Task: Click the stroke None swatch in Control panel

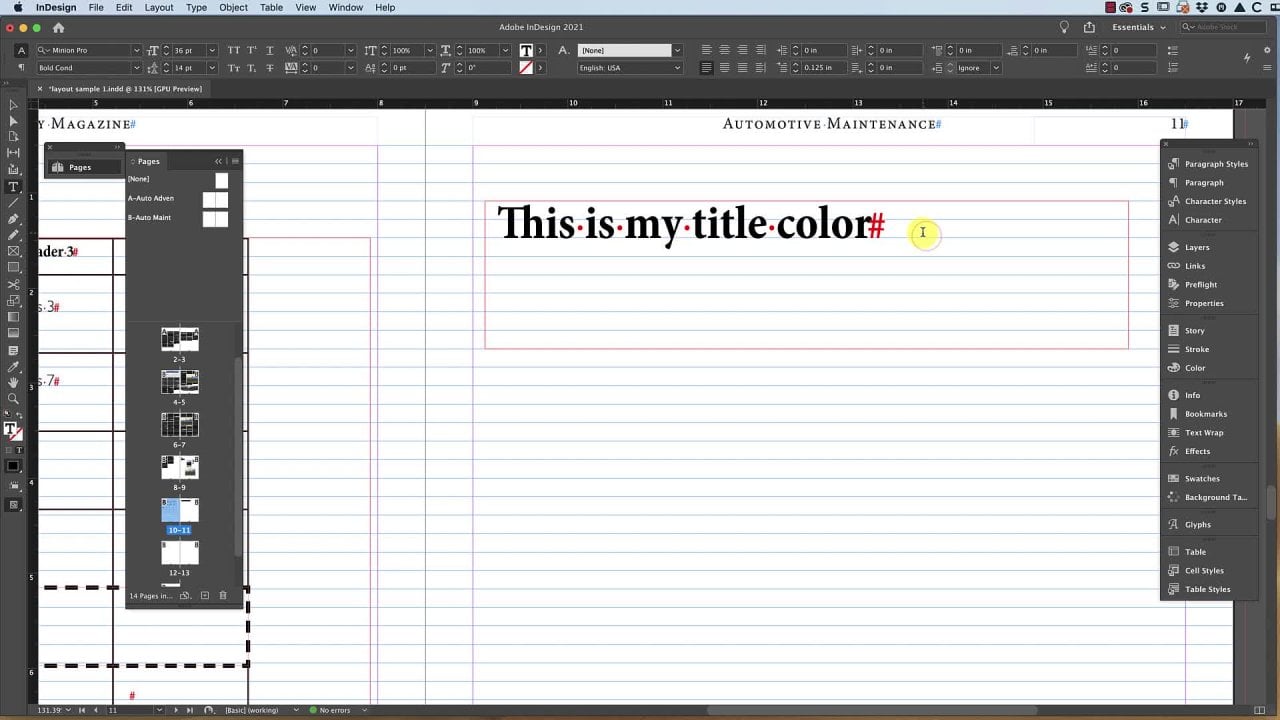Action: click(x=526, y=68)
